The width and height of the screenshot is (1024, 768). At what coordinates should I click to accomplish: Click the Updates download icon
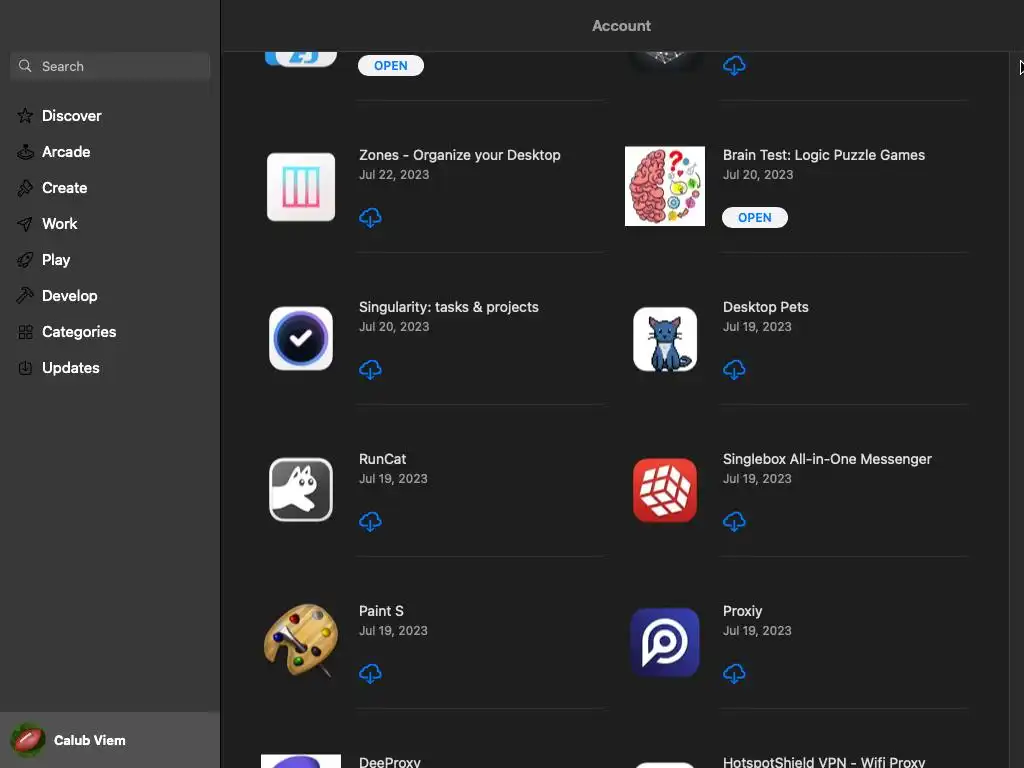tap(25, 368)
